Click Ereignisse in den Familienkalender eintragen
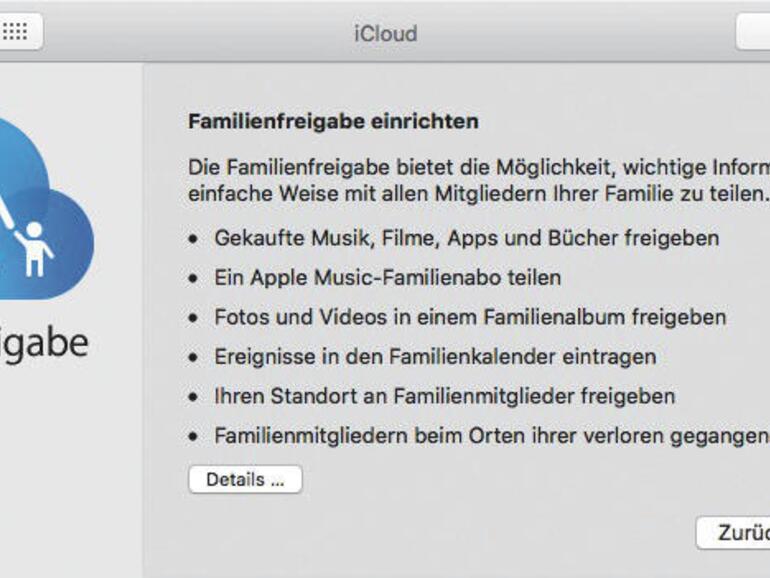Screen dimensions: 770x578 point(435,357)
